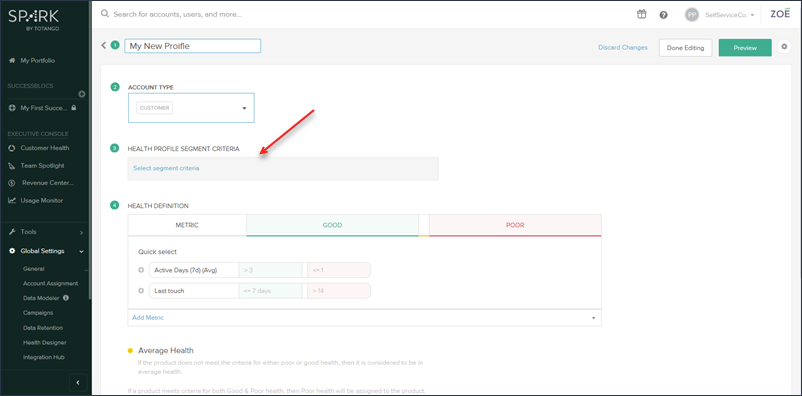Viewport: 802px width, 396px height.
Task: Focus the search accounts field
Action: pyautogui.click(x=177, y=14)
